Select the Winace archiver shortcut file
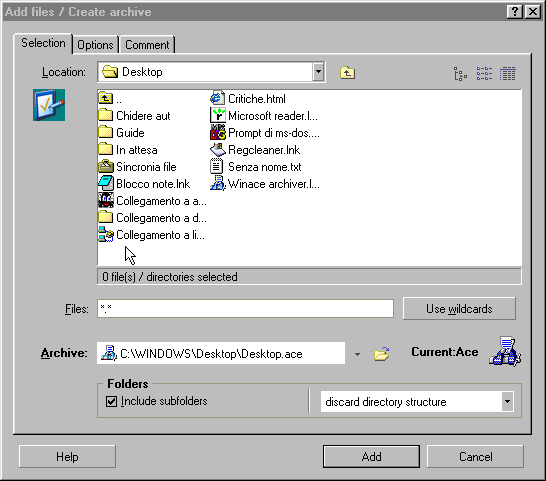 point(265,184)
